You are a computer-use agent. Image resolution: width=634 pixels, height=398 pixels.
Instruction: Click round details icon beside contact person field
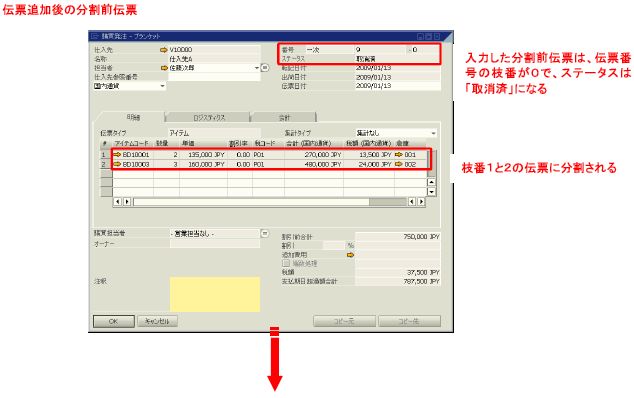pos(265,68)
